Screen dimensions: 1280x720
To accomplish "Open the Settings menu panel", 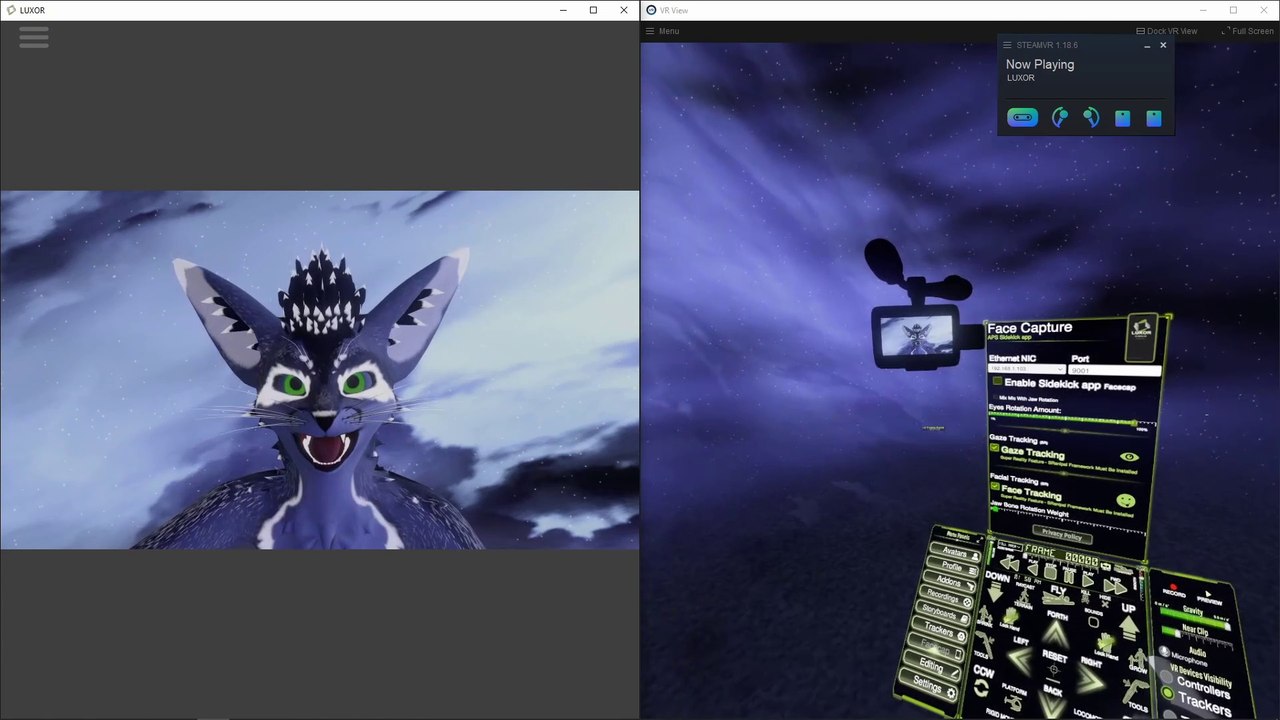I will [x=930, y=687].
